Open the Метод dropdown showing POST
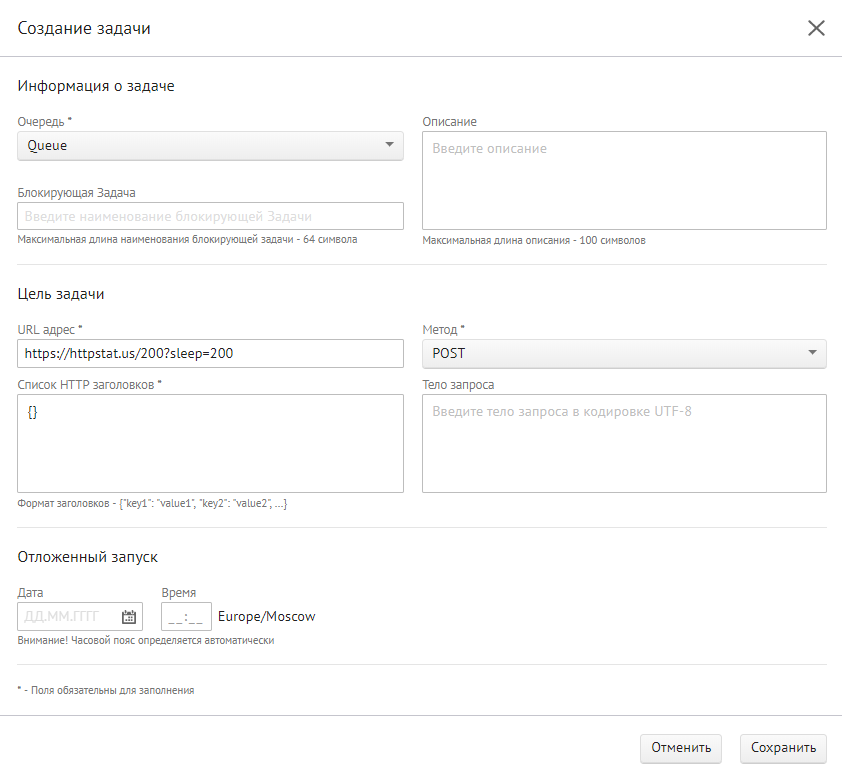This screenshot has width=842, height=780. pos(624,354)
